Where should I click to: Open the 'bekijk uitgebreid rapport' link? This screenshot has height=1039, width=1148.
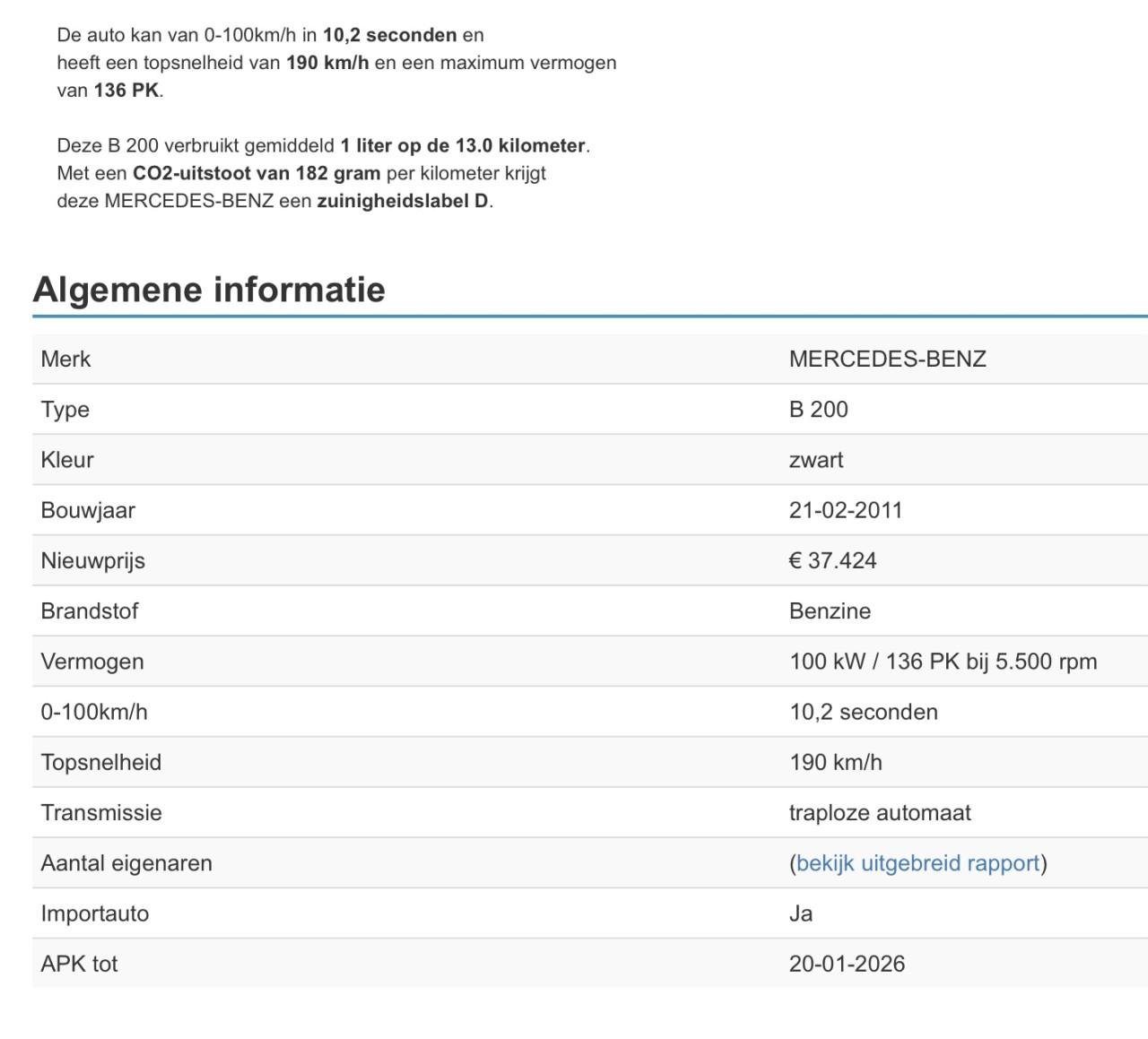[918, 863]
